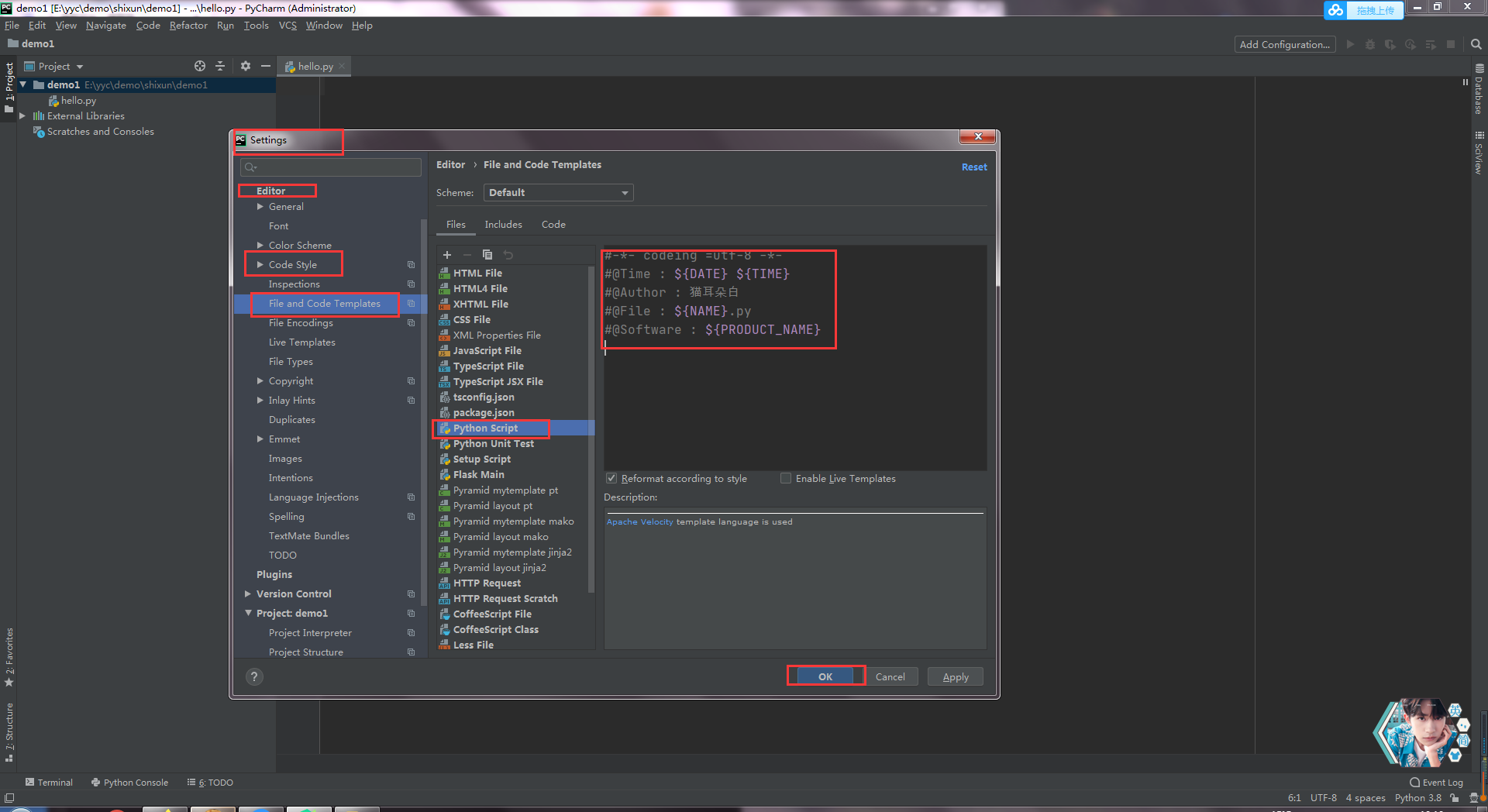
Task: Switch to the Files tab
Action: click(x=456, y=225)
